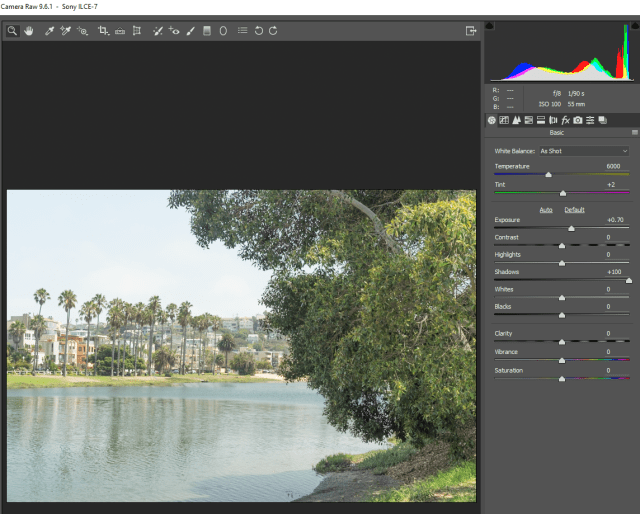Open the Preferences dialog icon
The image size is (640, 514).
(242, 31)
